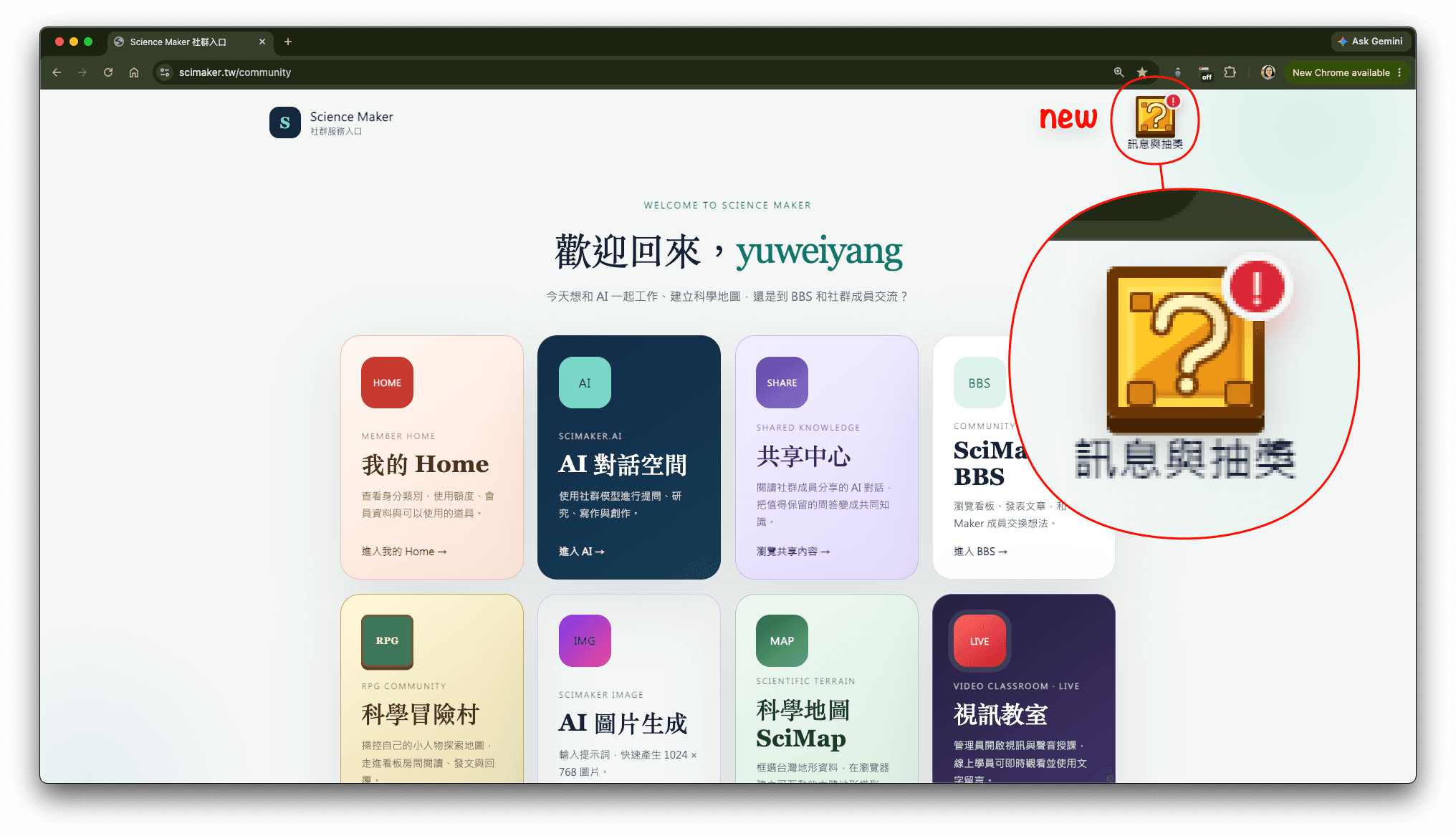Image resolution: width=1456 pixels, height=836 pixels.
Task: Follow the 進入我的 Home → link
Action: [x=404, y=552]
